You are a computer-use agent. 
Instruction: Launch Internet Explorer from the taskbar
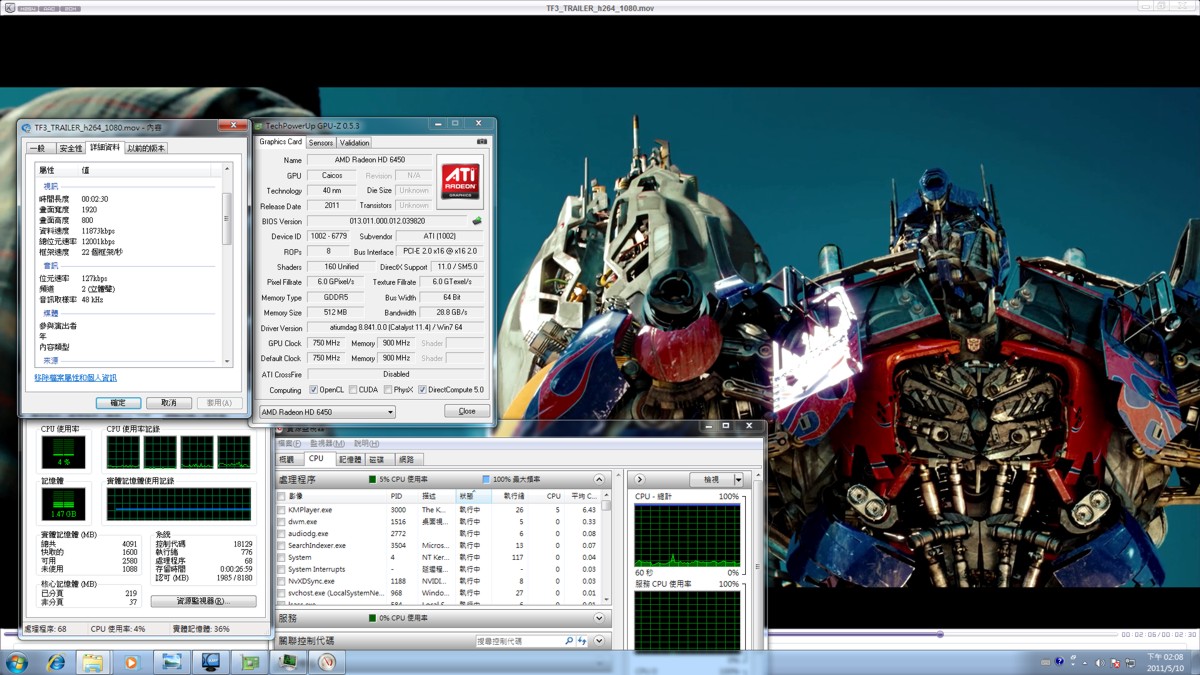click(56, 662)
